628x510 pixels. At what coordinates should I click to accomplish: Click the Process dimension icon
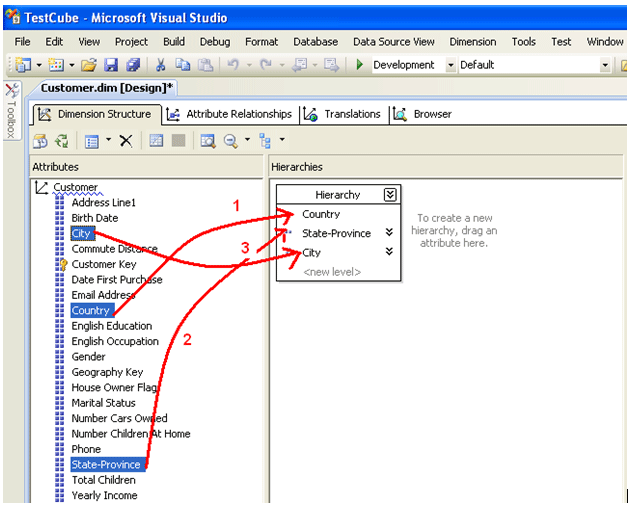pyautogui.click(x=40, y=141)
